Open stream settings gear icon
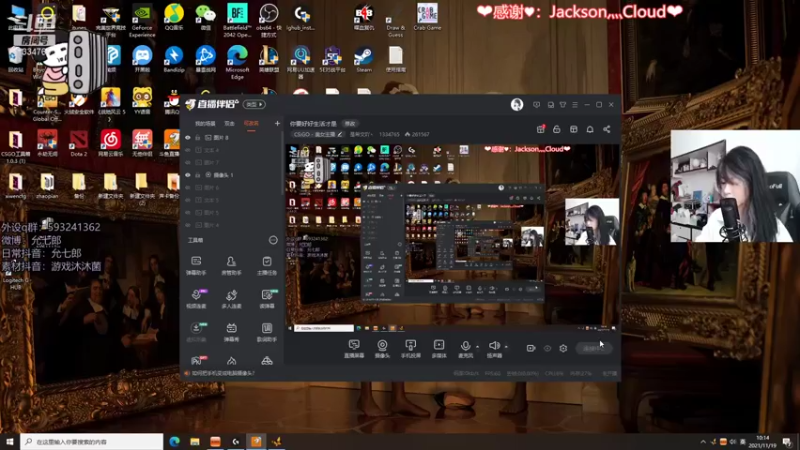Viewport: 800px width, 450px height. click(x=563, y=348)
